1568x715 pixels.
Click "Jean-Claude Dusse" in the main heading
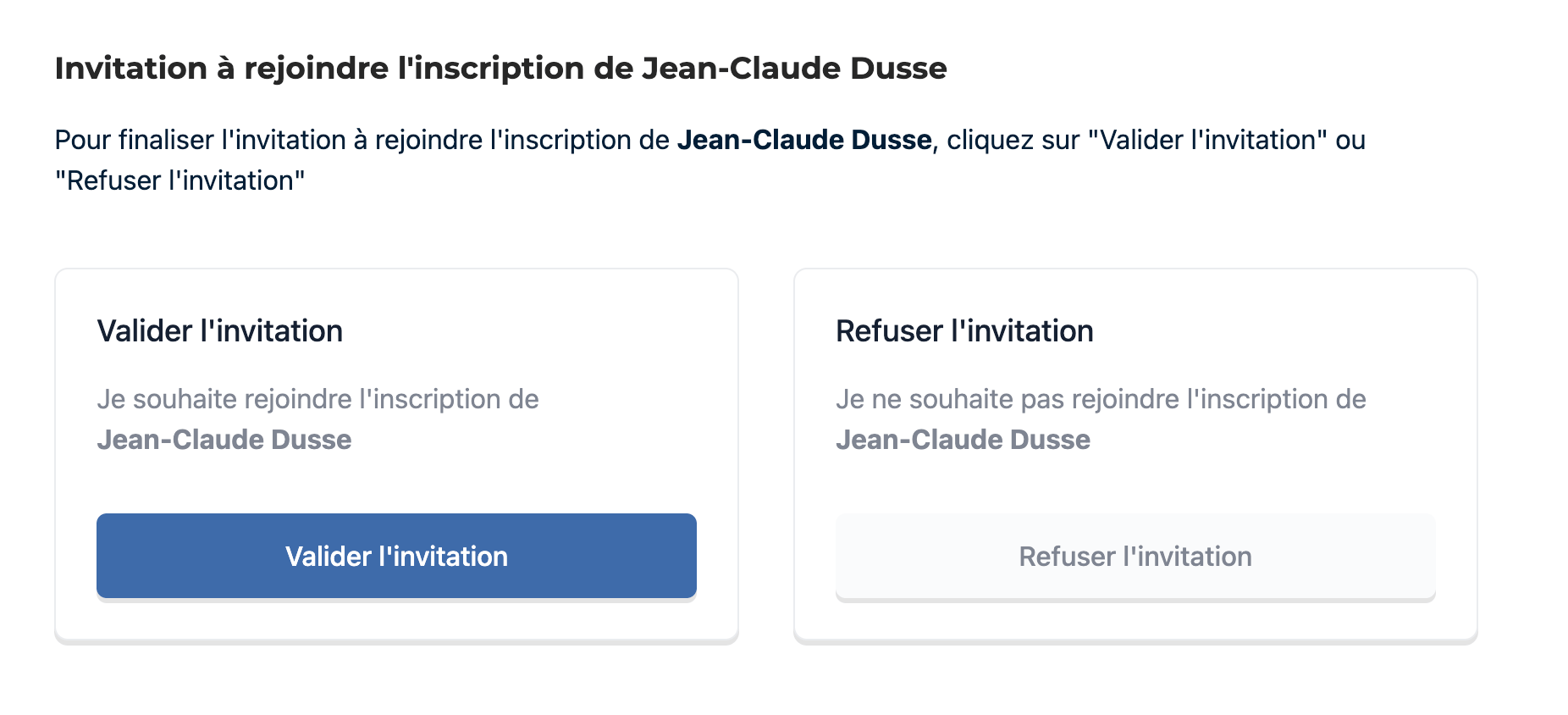point(794,69)
